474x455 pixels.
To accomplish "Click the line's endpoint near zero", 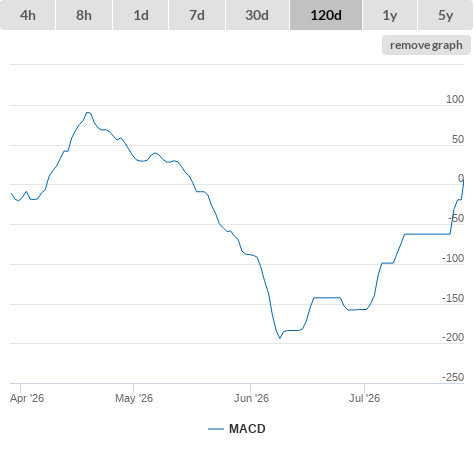I will pos(463,182).
